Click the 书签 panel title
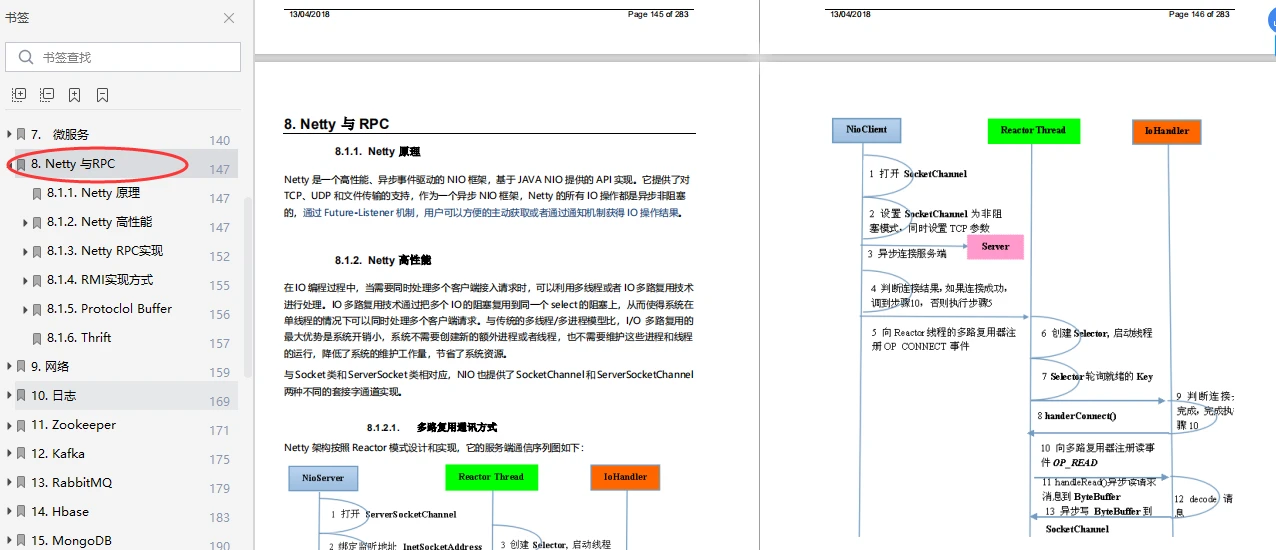 click(17, 17)
